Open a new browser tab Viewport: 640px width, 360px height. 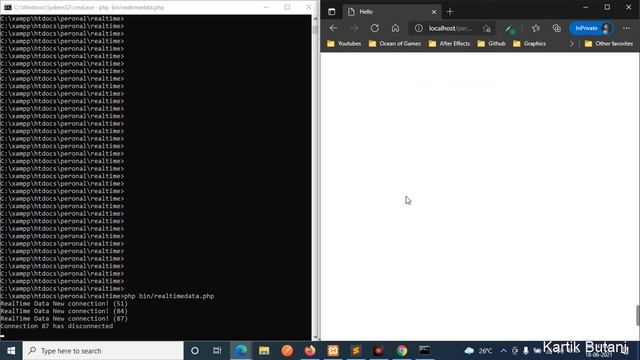[450, 12]
